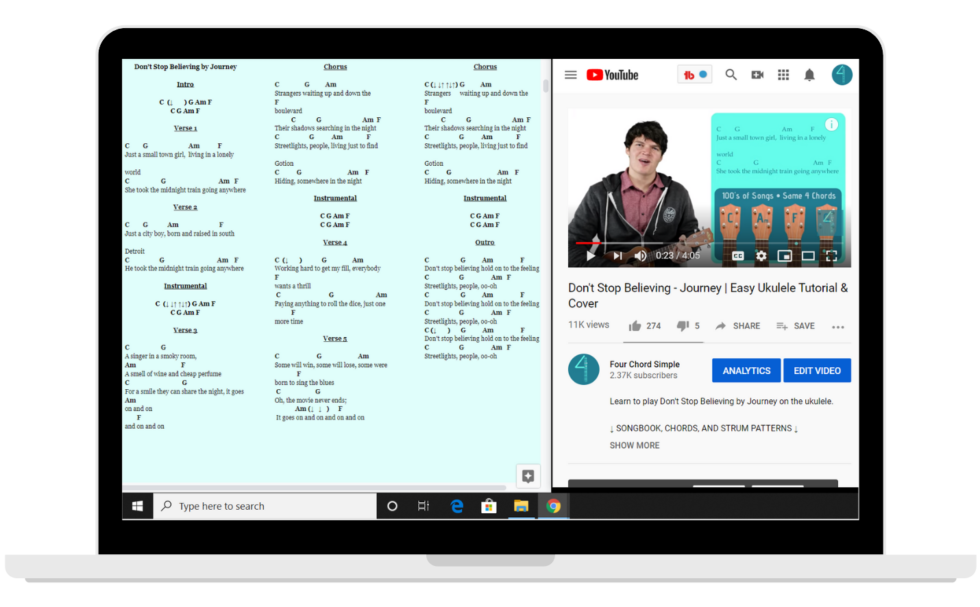
Task: Open the three-dot more actions menu
Action: pyautogui.click(x=838, y=327)
